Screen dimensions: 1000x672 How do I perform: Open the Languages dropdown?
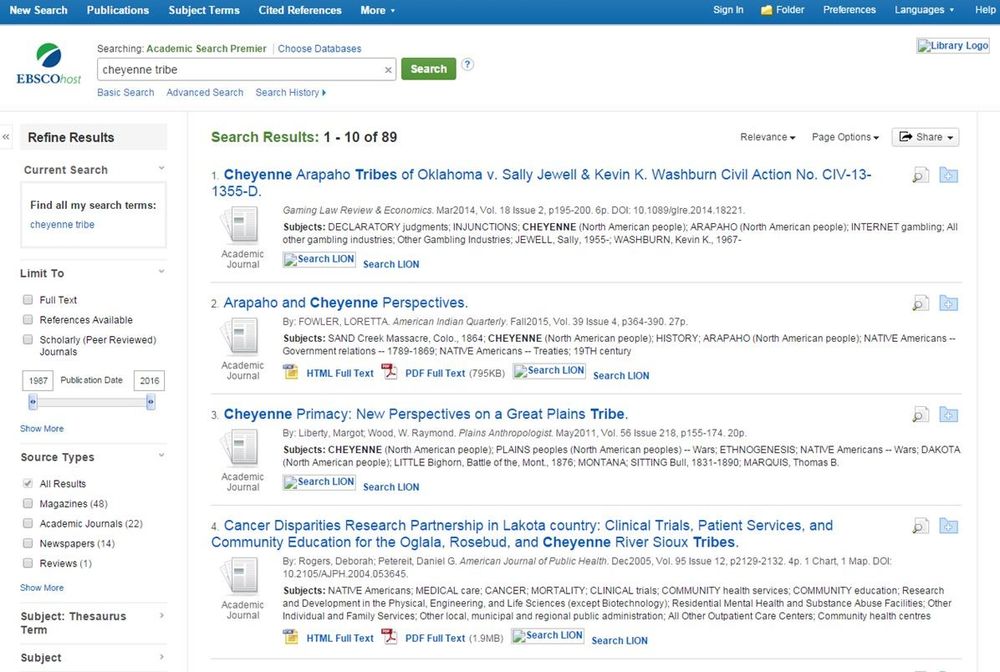pos(924,10)
